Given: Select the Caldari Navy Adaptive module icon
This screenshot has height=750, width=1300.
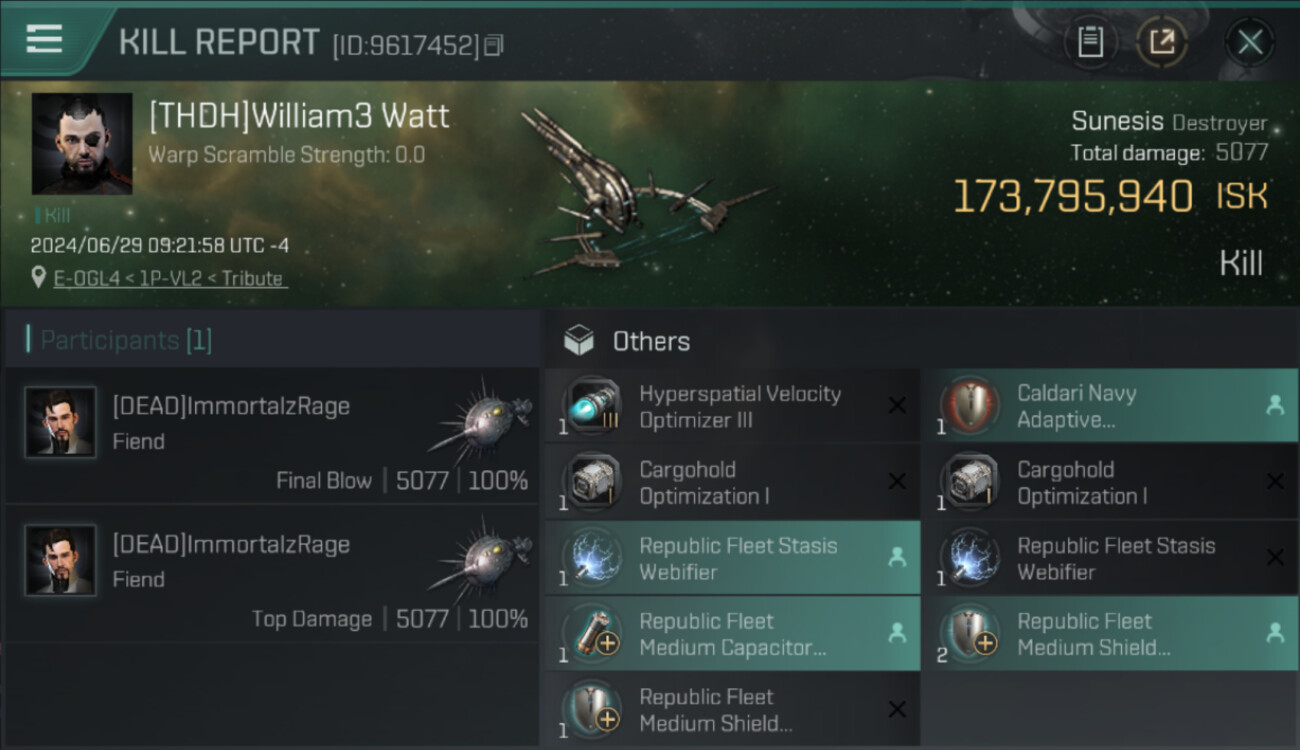Looking at the screenshot, I should 970,406.
